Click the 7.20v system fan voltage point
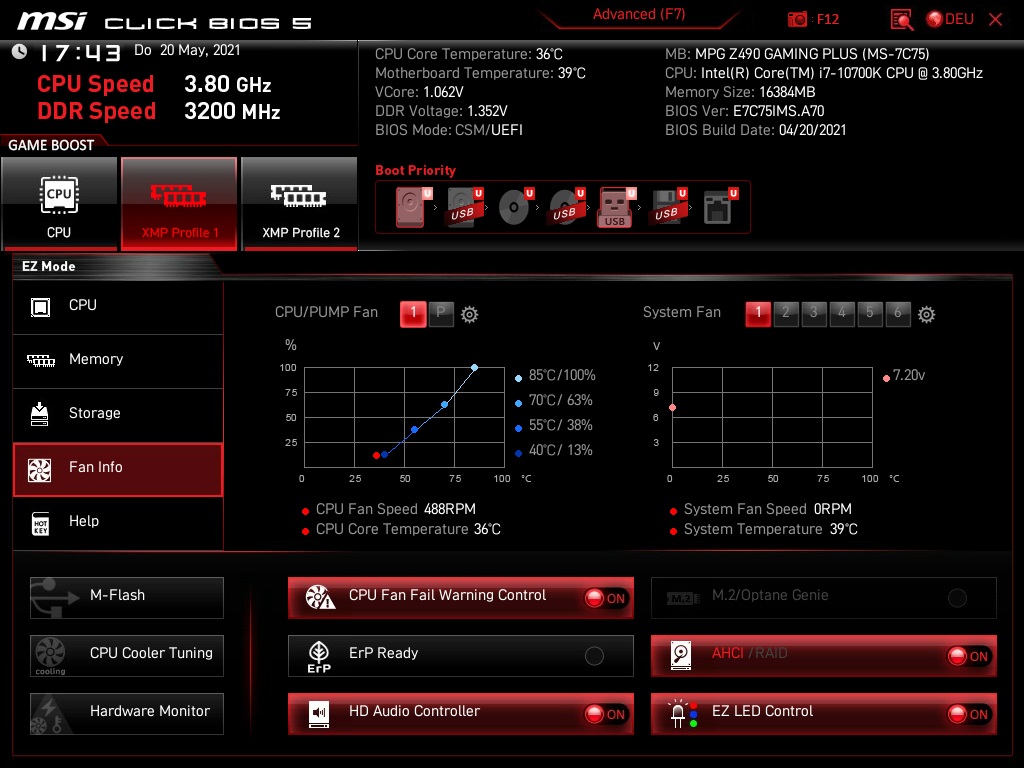This screenshot has height=768, width=1024. 673,408
